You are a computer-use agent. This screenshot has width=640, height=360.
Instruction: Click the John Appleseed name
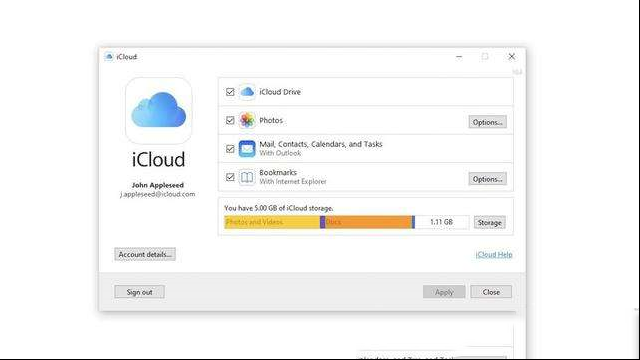point(158,185)
